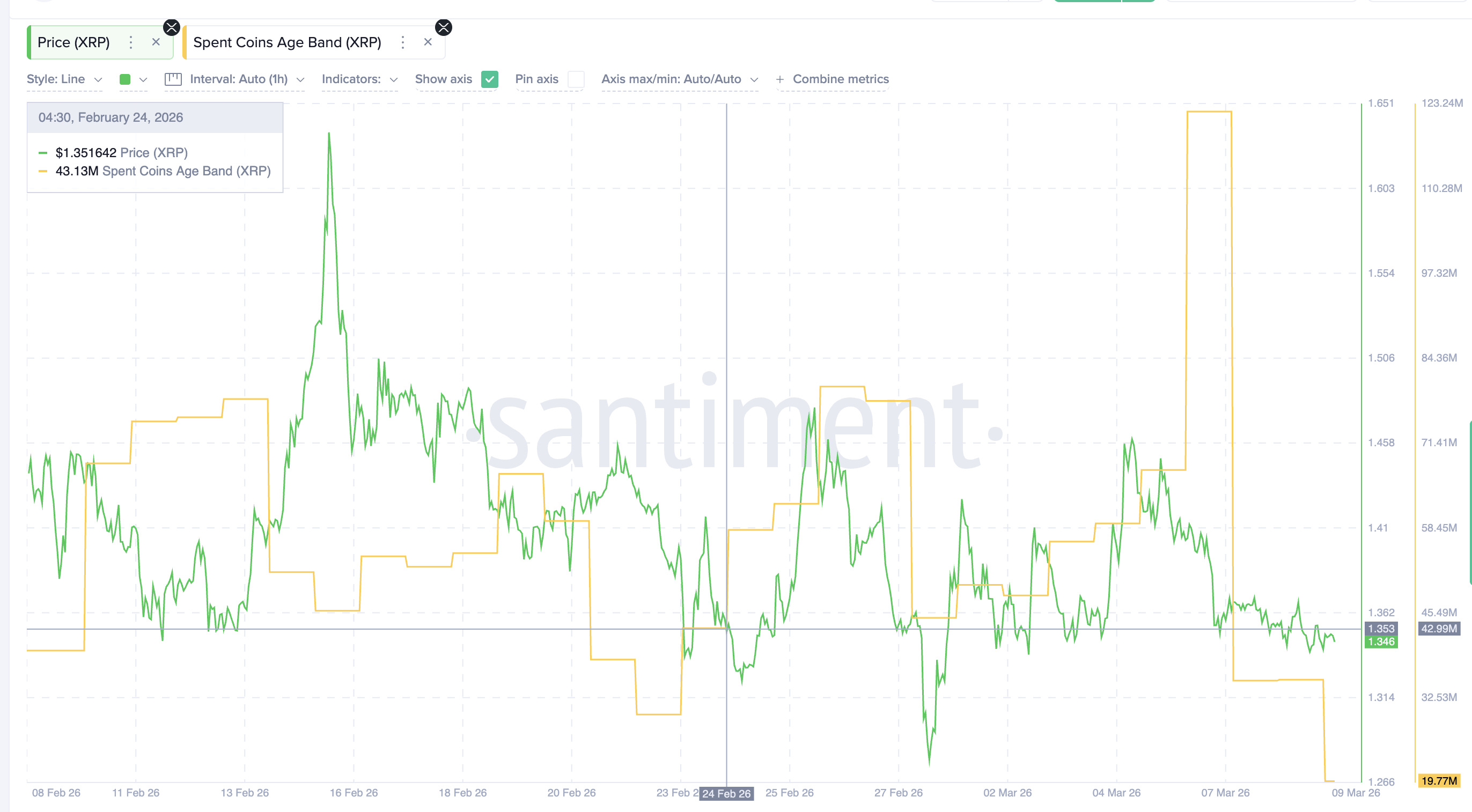The height and width of the screenshot is (812, 1472).
Task: Click the black X badge above Spent Coins chip
Action: click(443, 27)
